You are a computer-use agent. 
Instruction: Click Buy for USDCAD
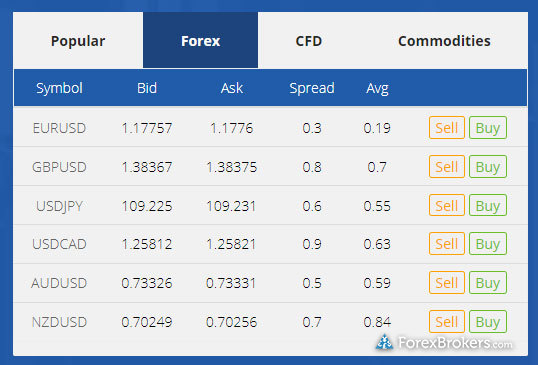coord(488,244)
